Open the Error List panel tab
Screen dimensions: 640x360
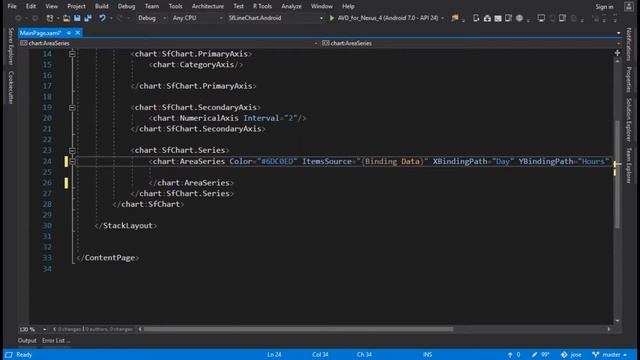(x=56, y=340)
